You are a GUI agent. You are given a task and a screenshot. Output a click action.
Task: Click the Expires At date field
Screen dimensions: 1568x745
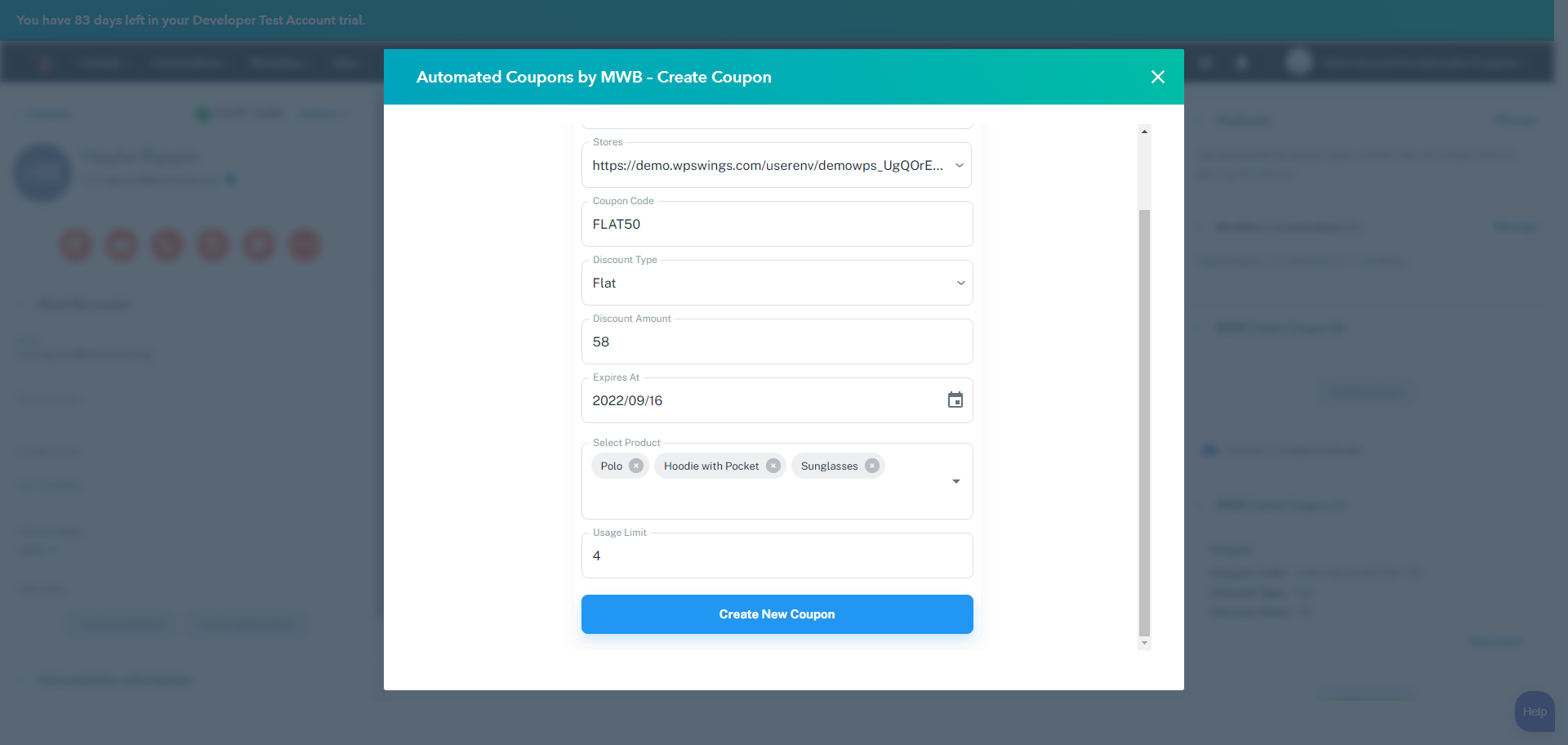point(735,400)
